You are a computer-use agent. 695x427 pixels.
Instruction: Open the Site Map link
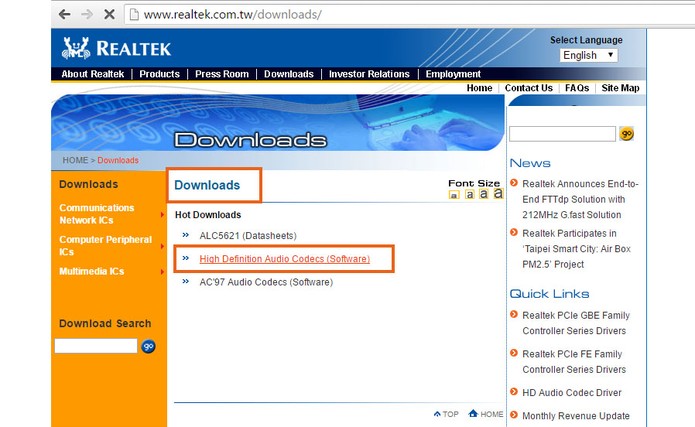(x=620, y=88)
